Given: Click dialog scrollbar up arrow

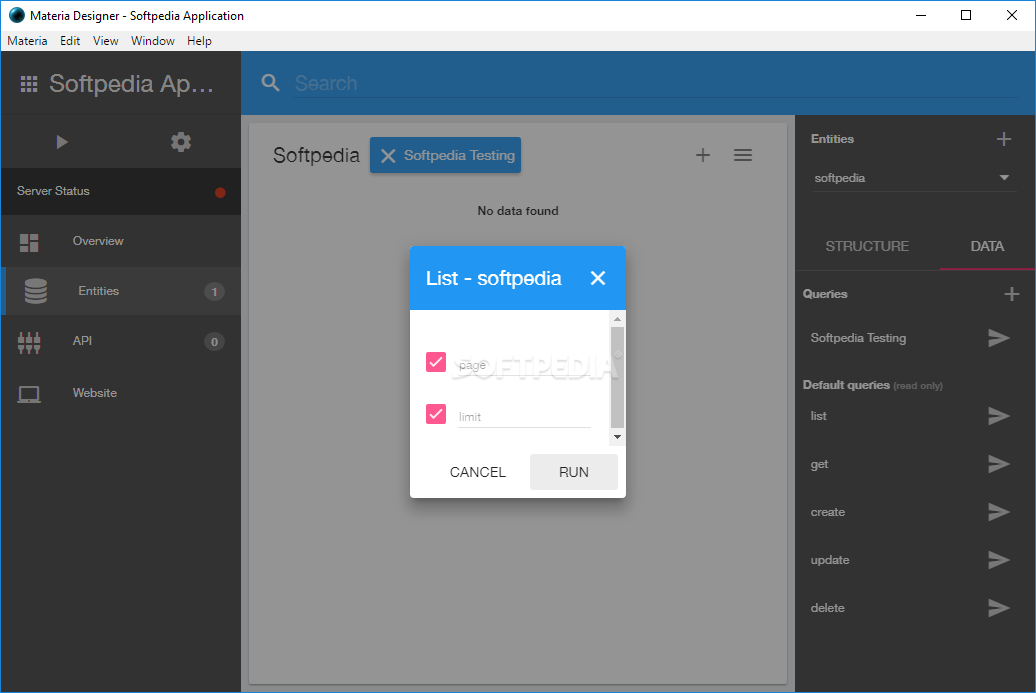Looking at the screenshot, I should (617, 319).
